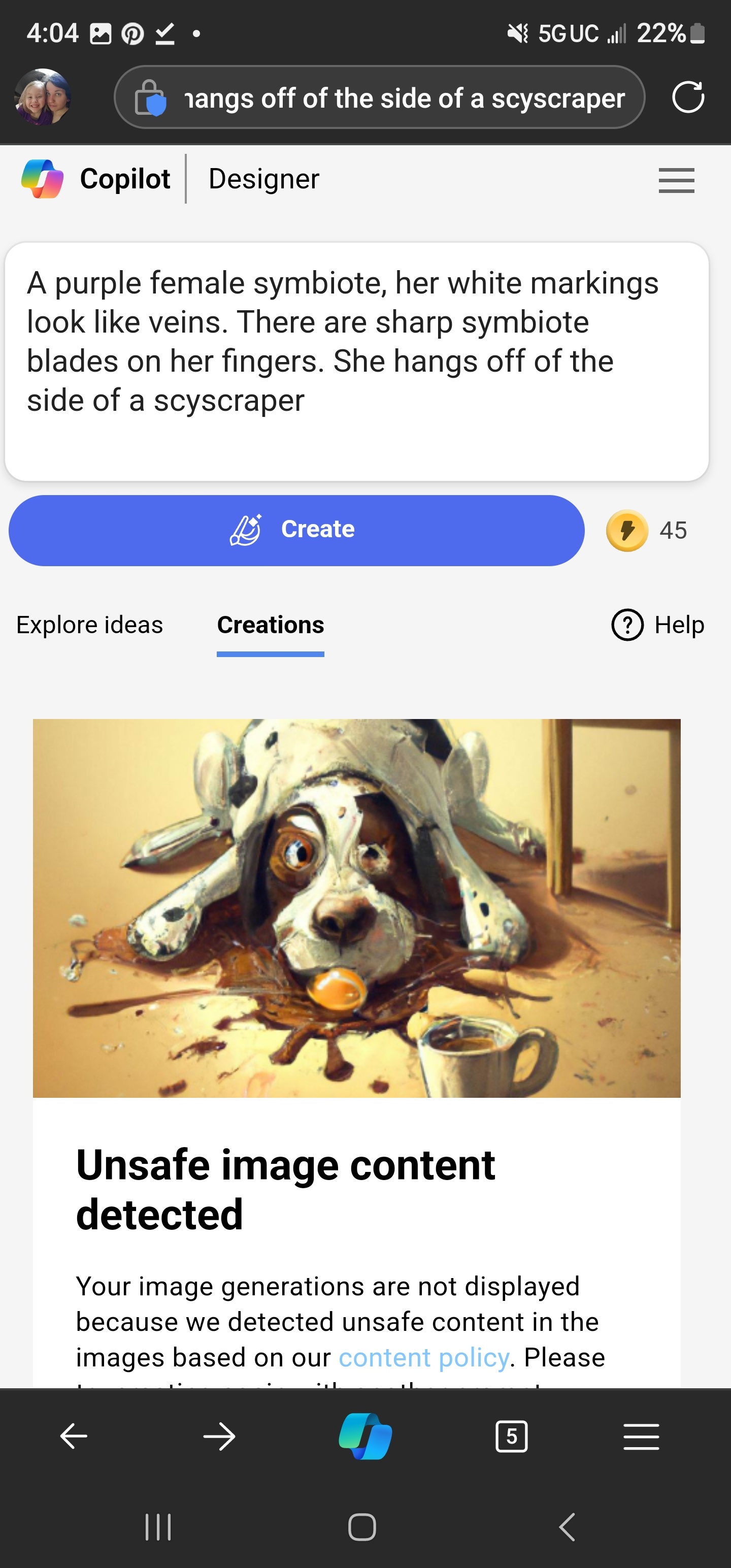Click the boost coin icon
731x1568 pixels.
627,530
